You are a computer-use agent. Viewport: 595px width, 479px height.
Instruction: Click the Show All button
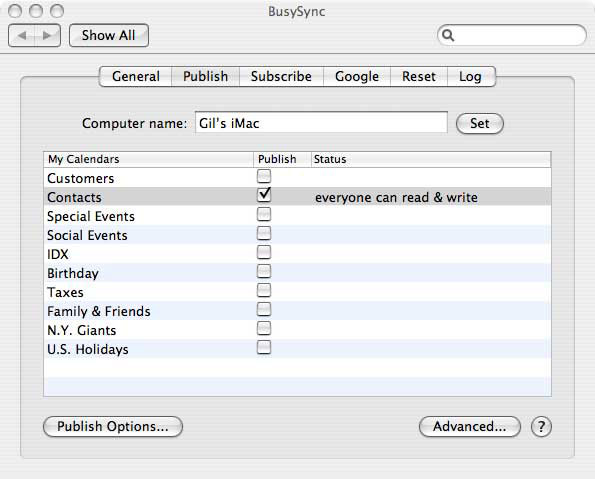tap(109, 36)
